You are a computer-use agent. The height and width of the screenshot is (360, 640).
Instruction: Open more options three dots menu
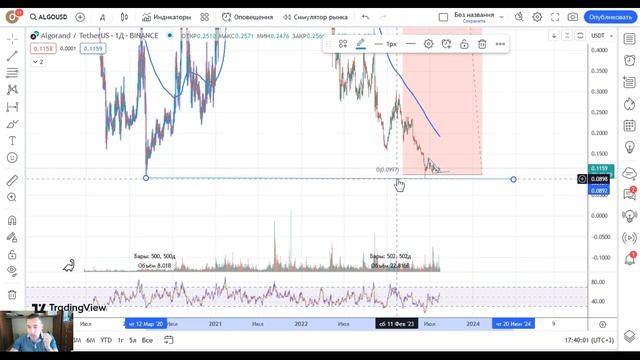click(500, 44)
